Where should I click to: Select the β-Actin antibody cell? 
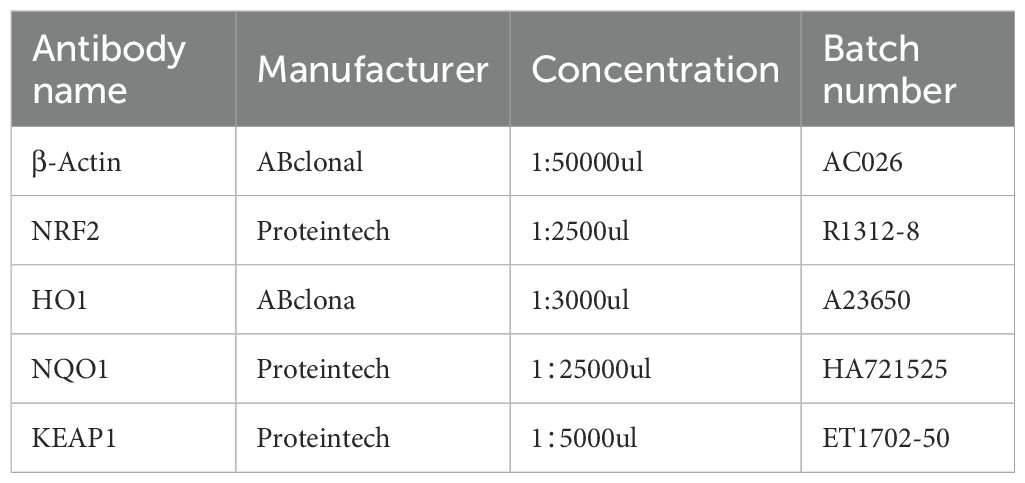coord(78,162)
